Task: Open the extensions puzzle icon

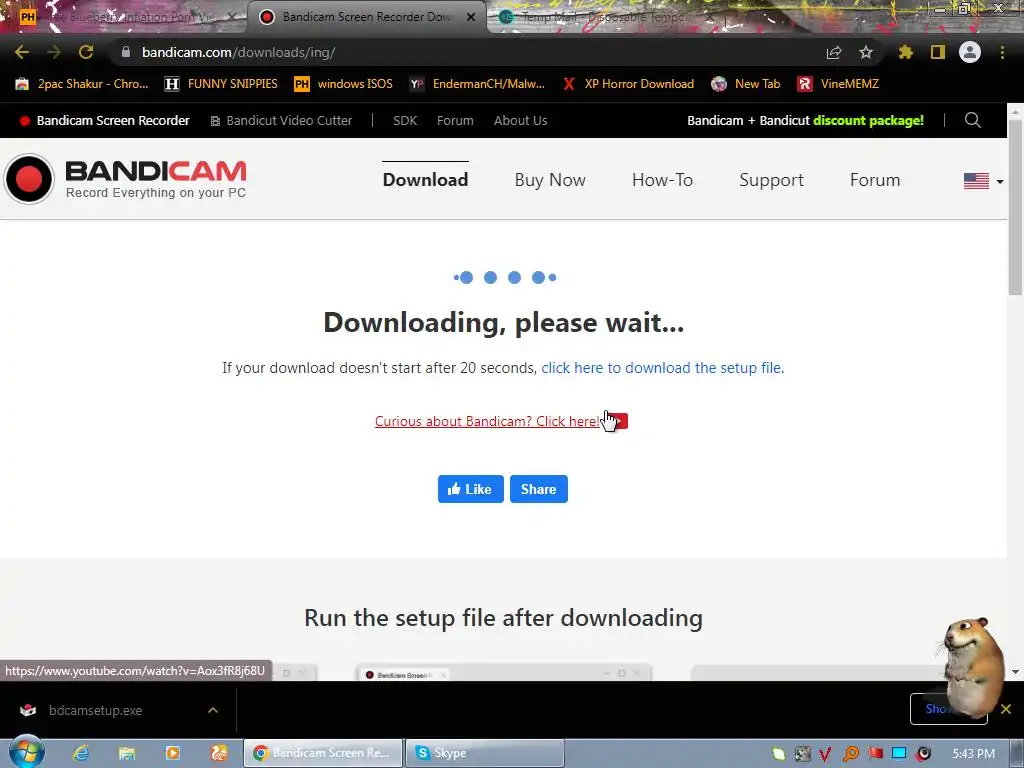Action: (906, 52)
